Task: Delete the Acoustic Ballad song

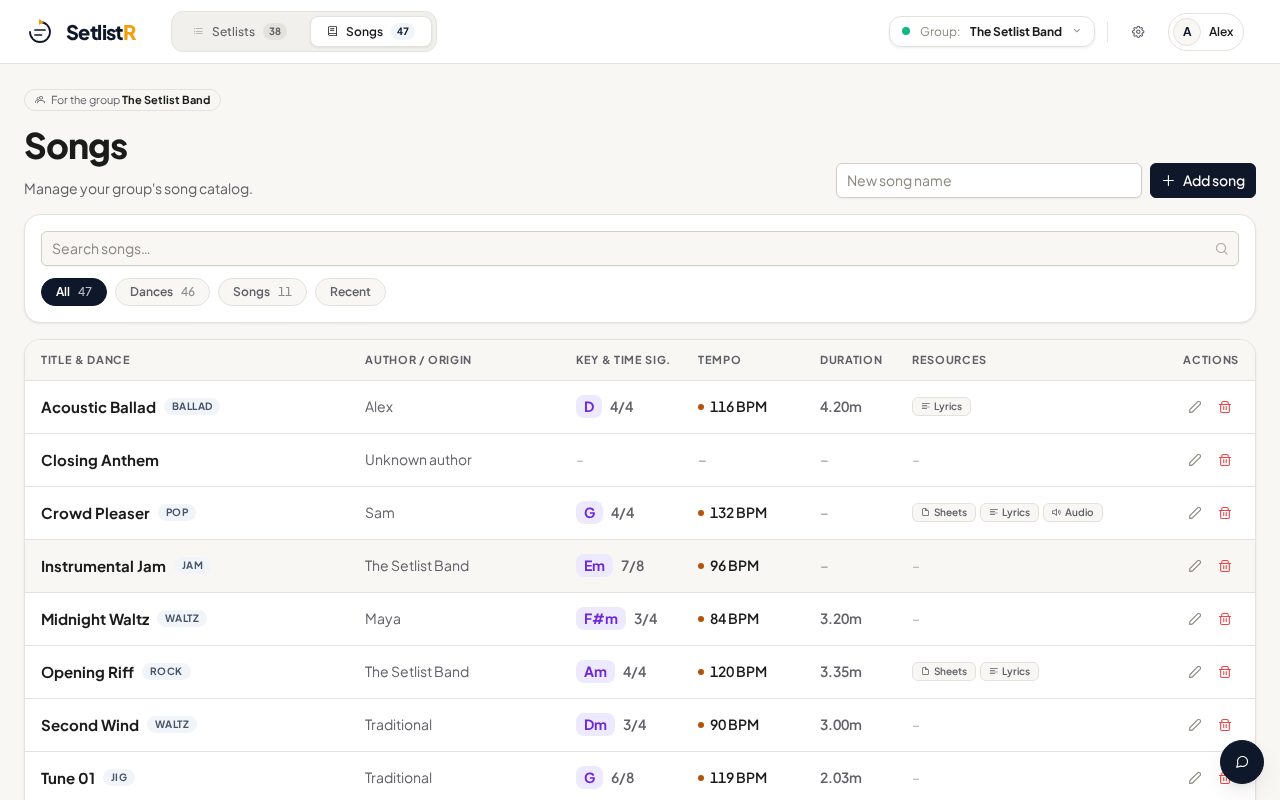Action: pos(1225,407)
